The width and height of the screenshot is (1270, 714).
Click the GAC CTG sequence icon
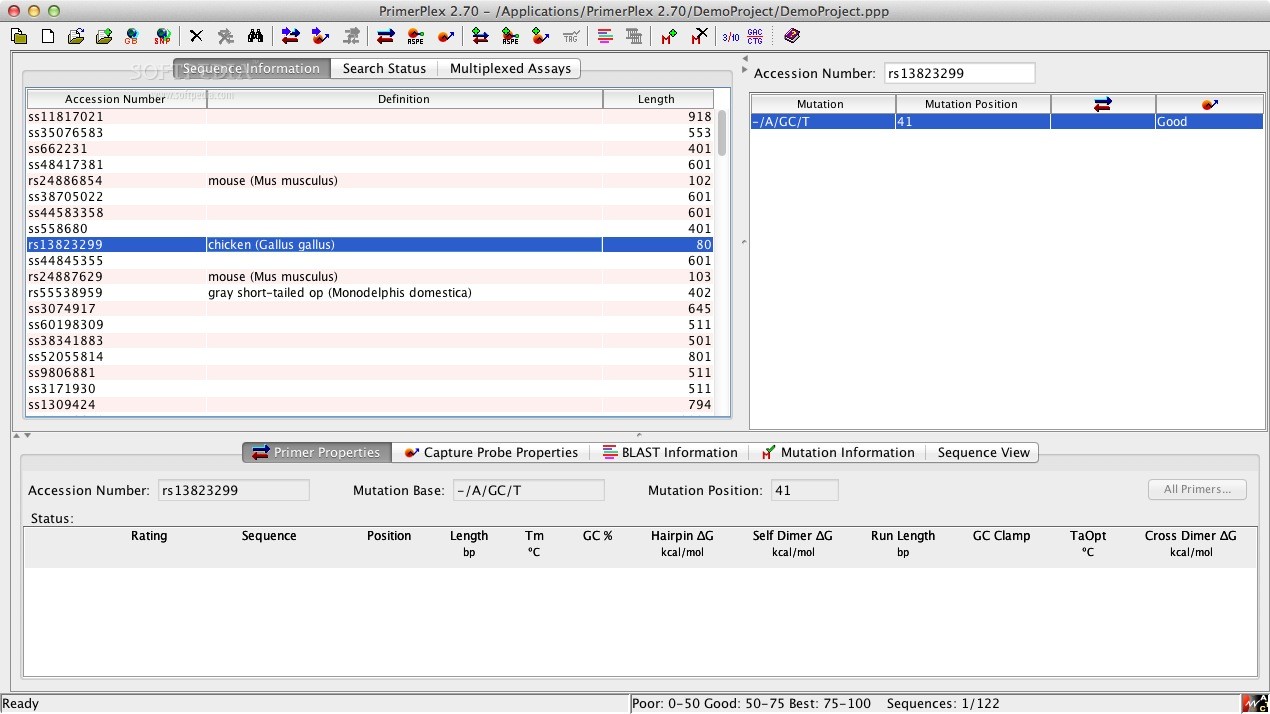[755, 37]
